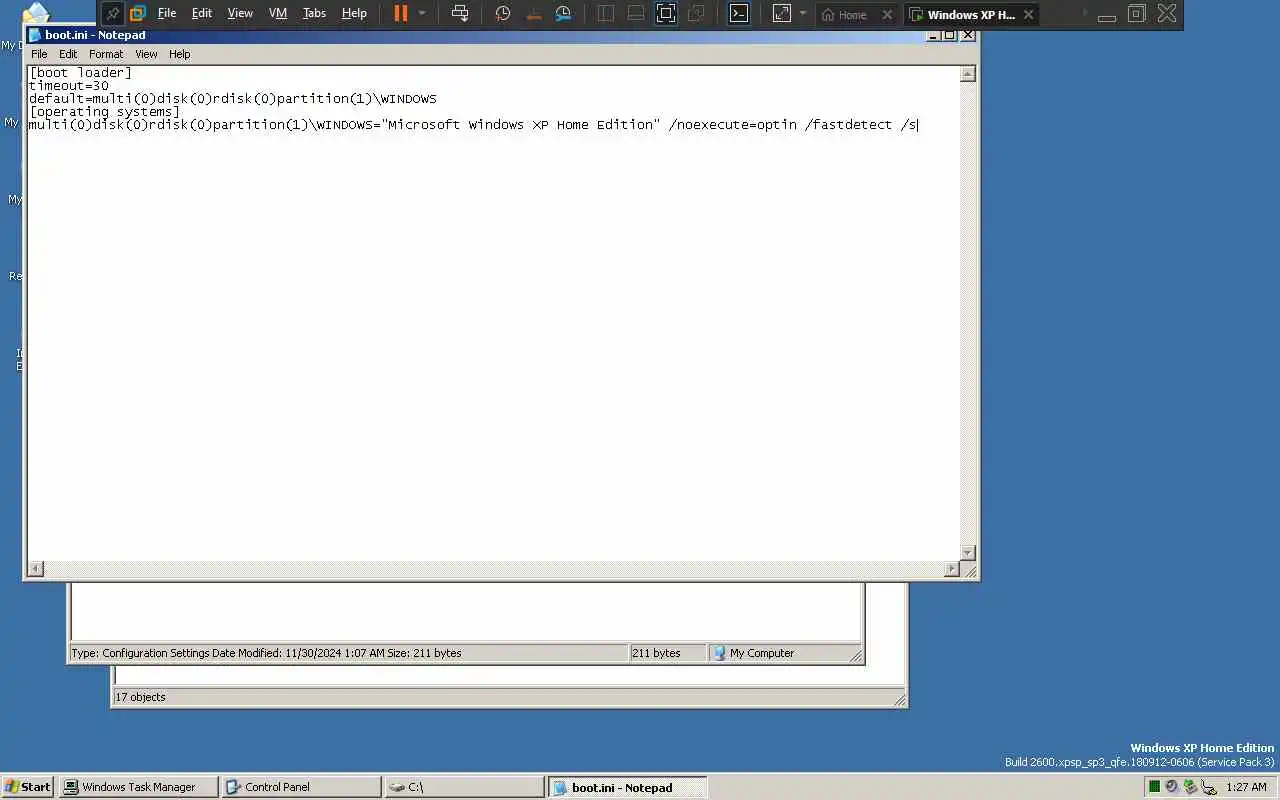Click the Notepad vertical scroll down arrow
The height and width of the screenshot is (800, 1280).
pyautogui.click(x=967, y=553)
